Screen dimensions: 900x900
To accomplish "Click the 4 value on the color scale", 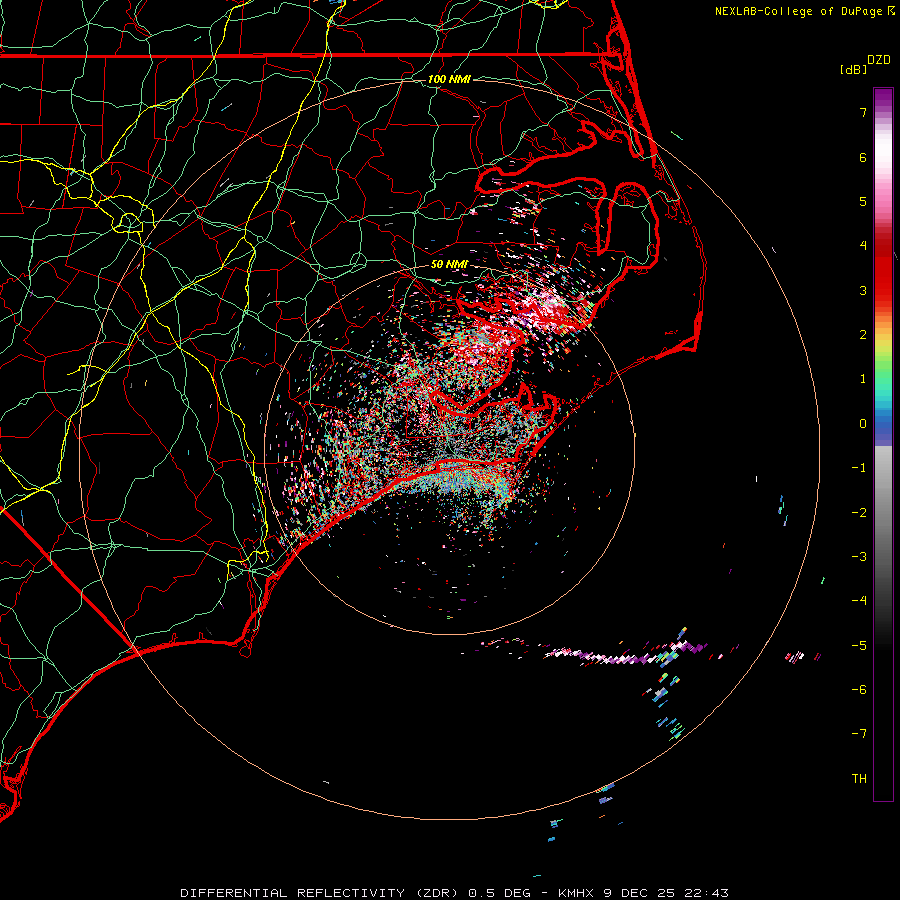I will (x=863, y=246).
